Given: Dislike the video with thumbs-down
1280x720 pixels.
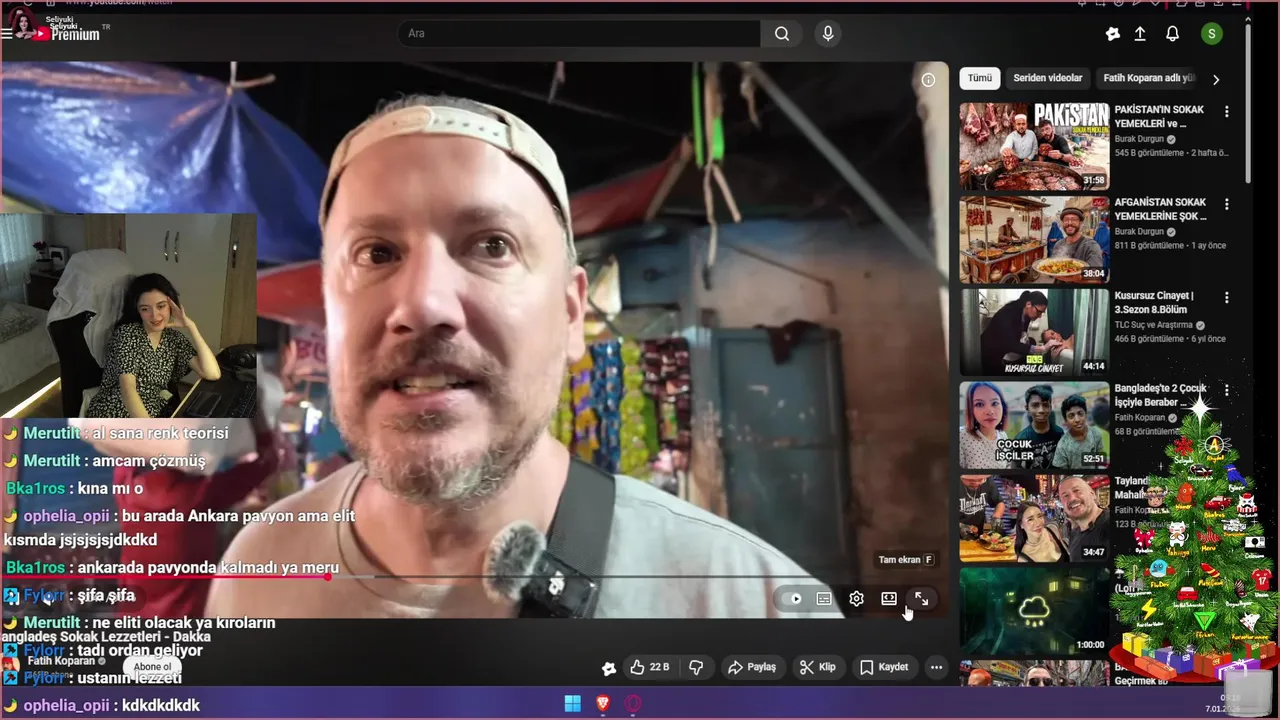Looking at the screenshot, I should coord(697,667).
